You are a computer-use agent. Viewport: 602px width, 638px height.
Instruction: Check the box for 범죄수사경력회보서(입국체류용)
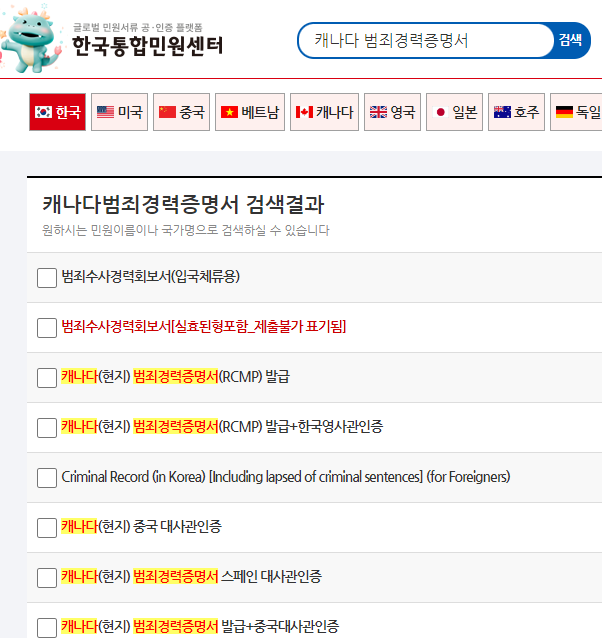point(47,278)
